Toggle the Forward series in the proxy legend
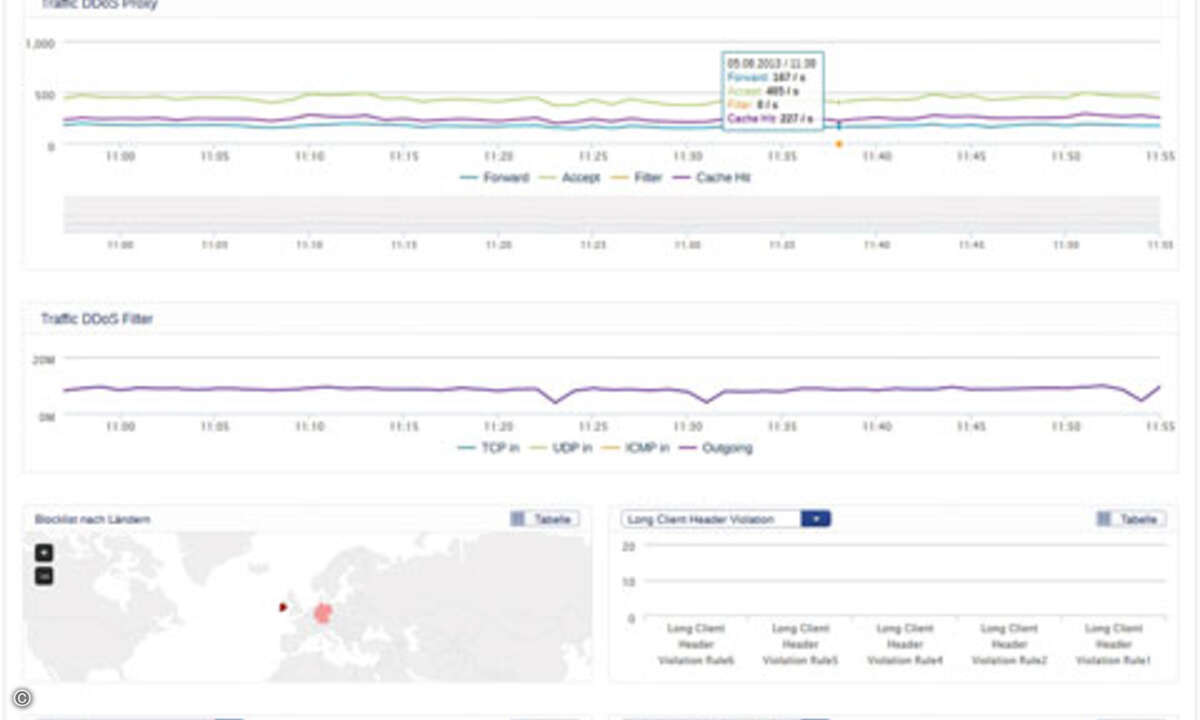1200x720 pixels. (494, 177)
